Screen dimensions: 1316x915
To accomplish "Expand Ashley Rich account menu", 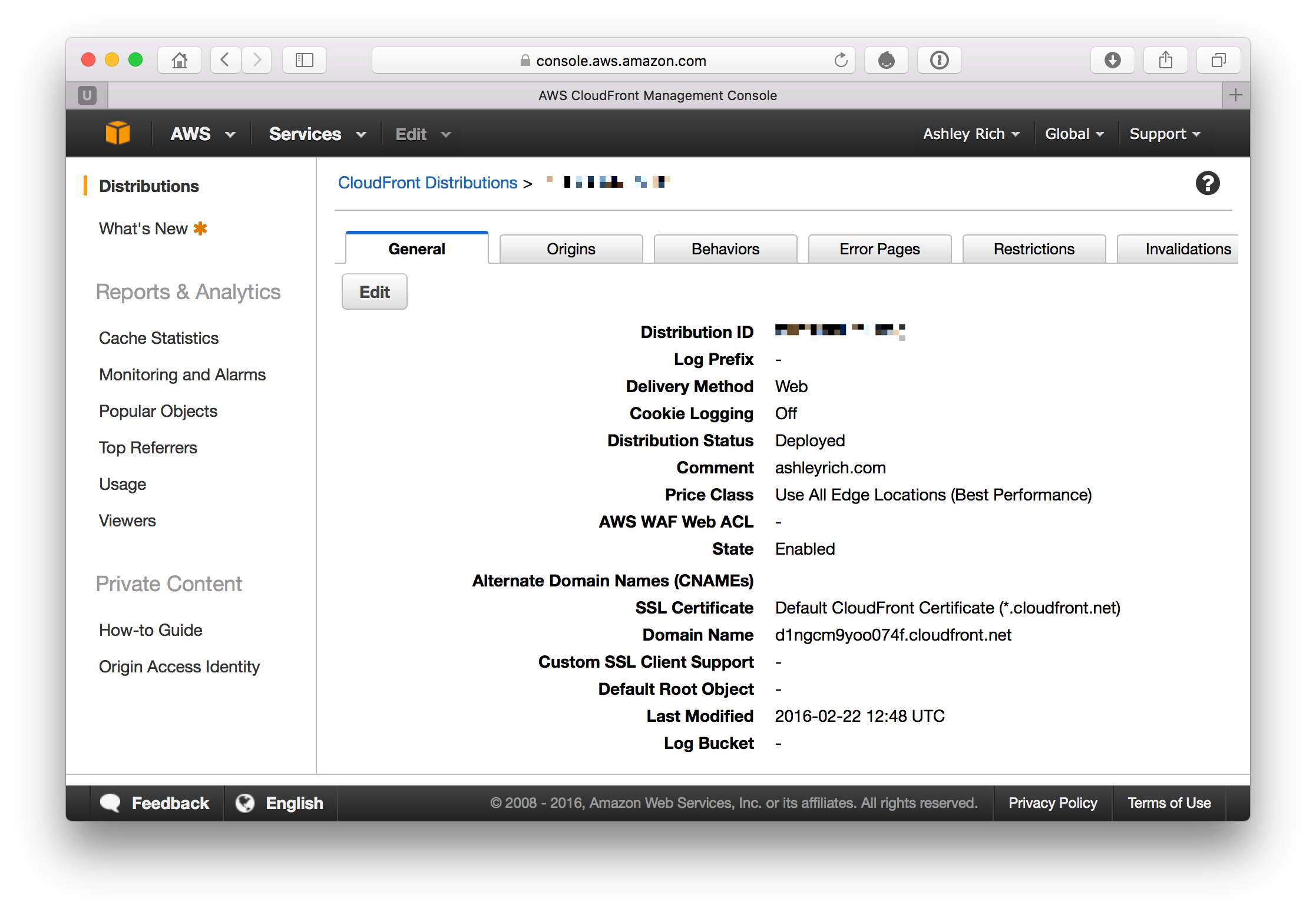I will click(x=971, y=134).
